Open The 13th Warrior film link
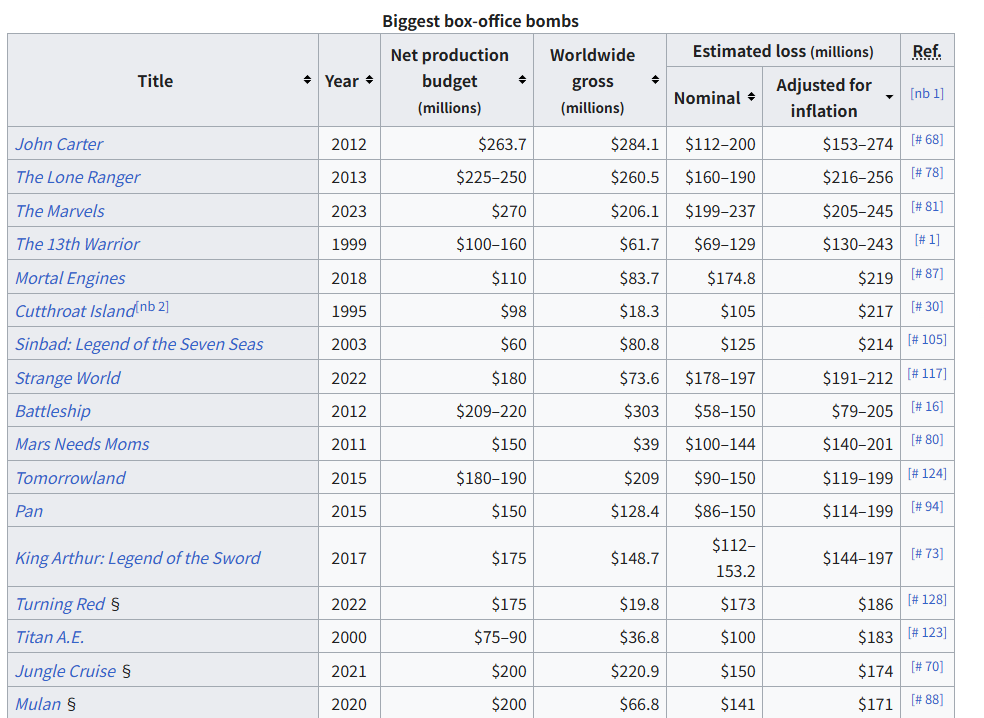 tap(77, 244)
